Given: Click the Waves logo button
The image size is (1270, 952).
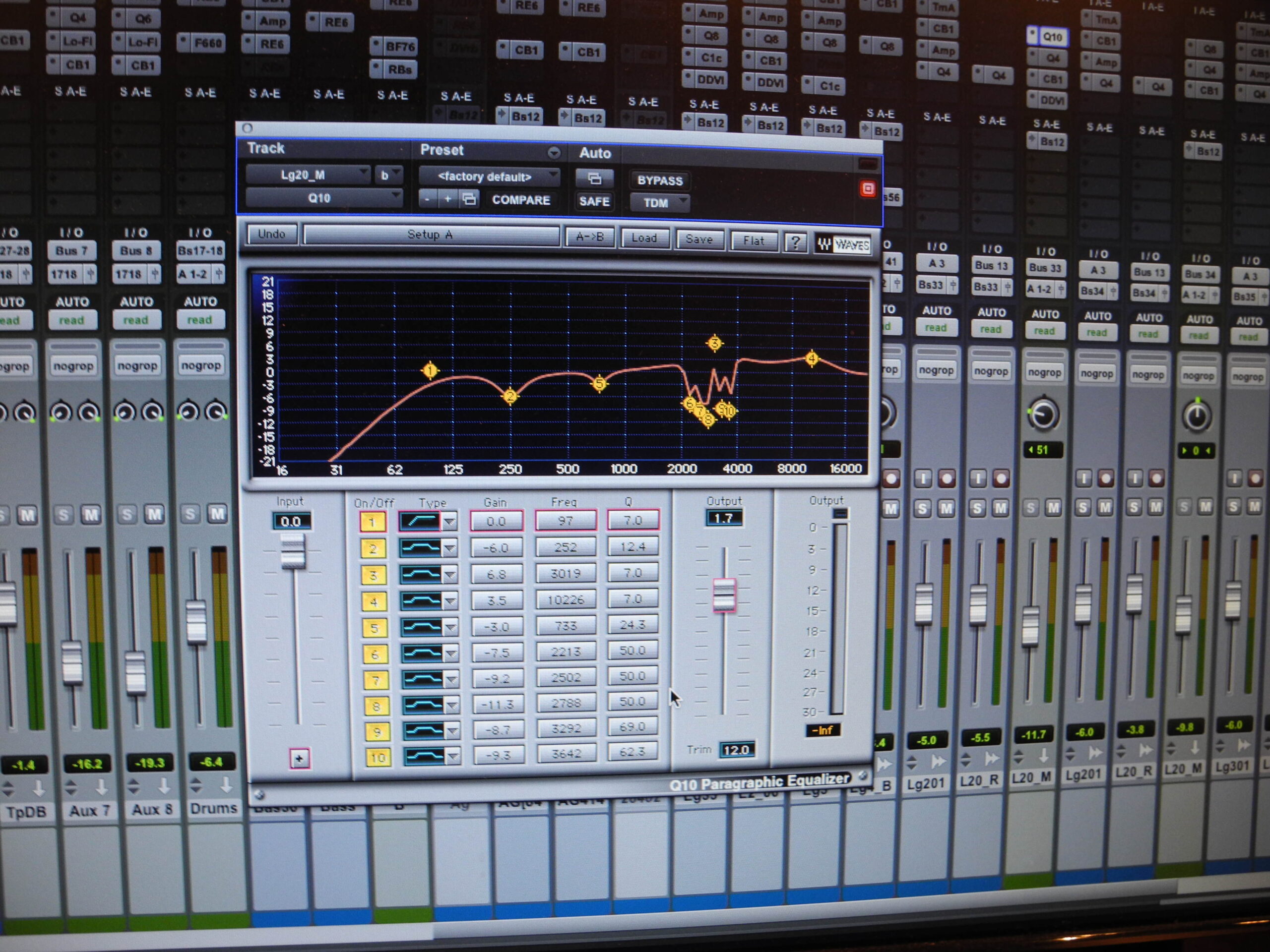Looking at the screenshot, I should 843,245.
